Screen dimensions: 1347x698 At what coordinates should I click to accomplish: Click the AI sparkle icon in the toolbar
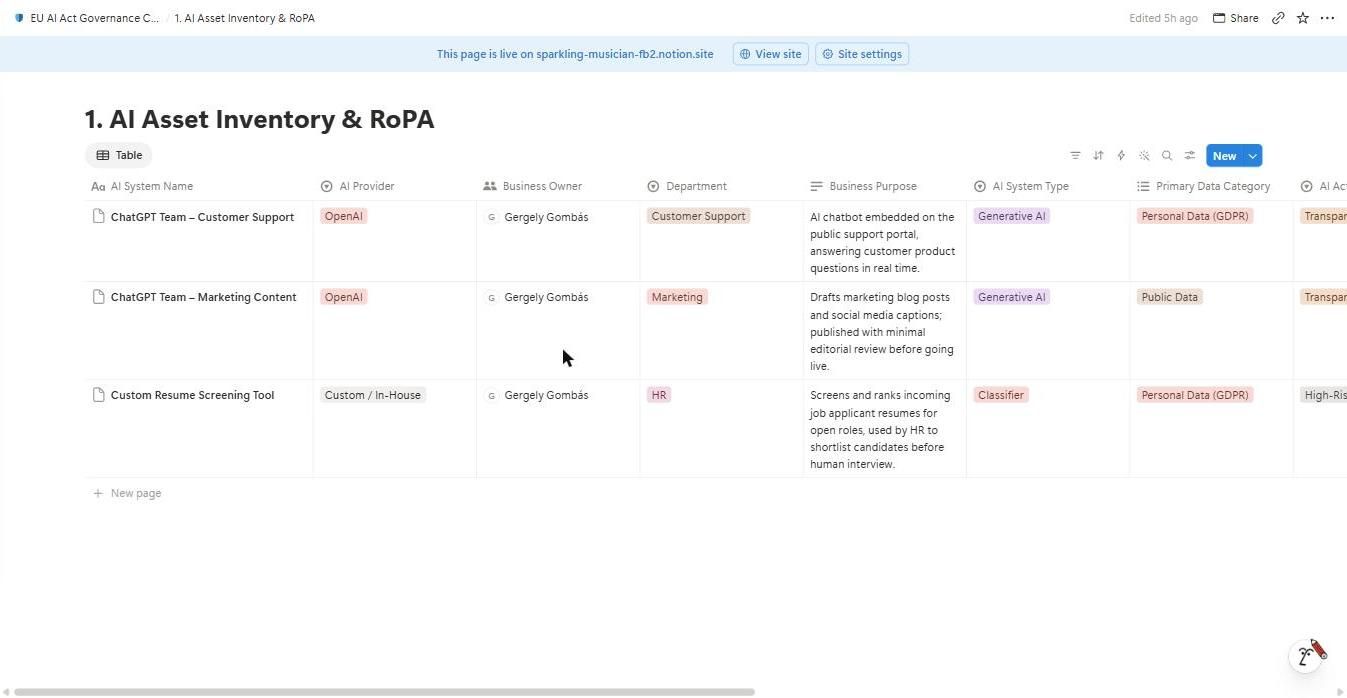tap(1144, 156)
